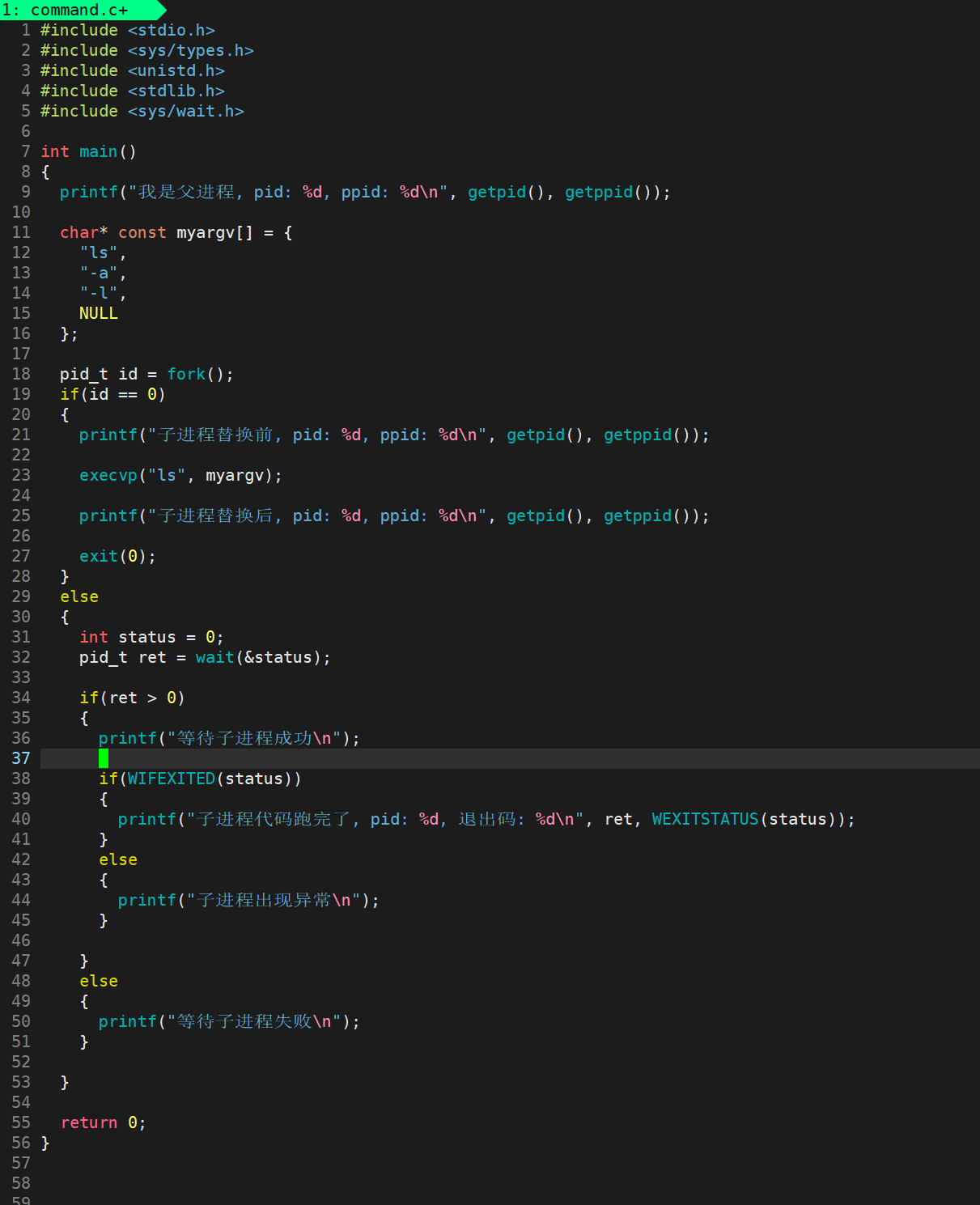
Task: Click the '#include <unistd.h>' line
Action: [133, 70]
